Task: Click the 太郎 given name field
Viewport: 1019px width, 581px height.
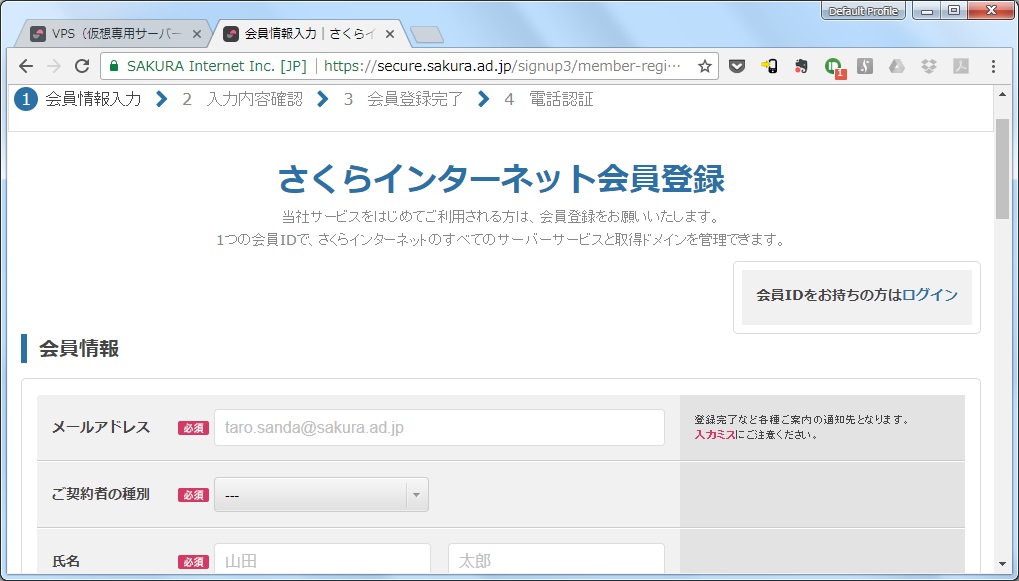Action: point(556,560)
